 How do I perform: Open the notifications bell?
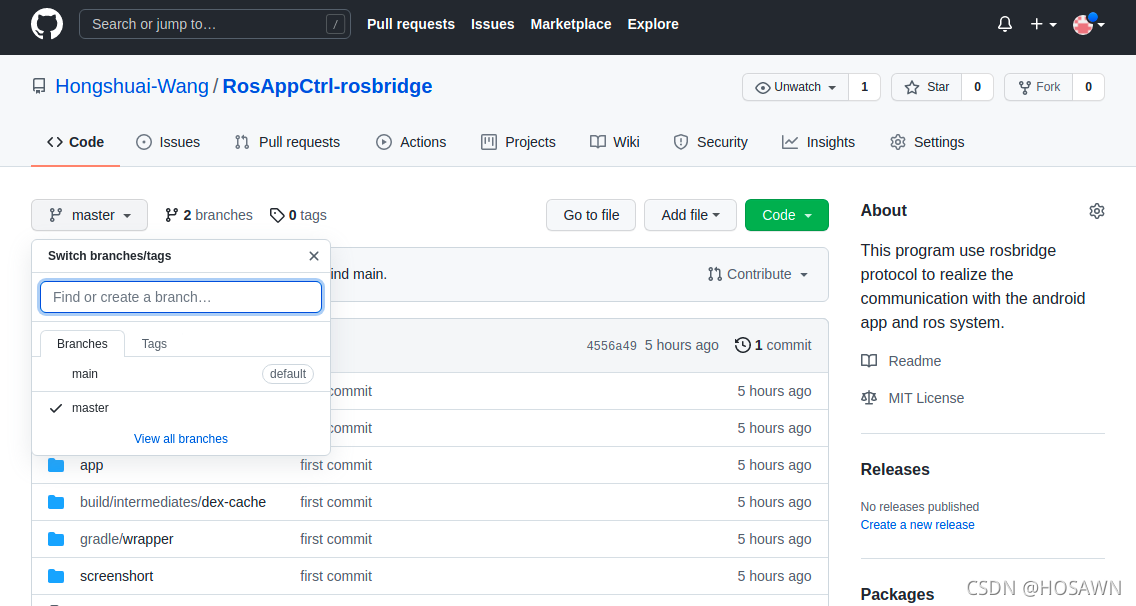tap(1005, 24)
